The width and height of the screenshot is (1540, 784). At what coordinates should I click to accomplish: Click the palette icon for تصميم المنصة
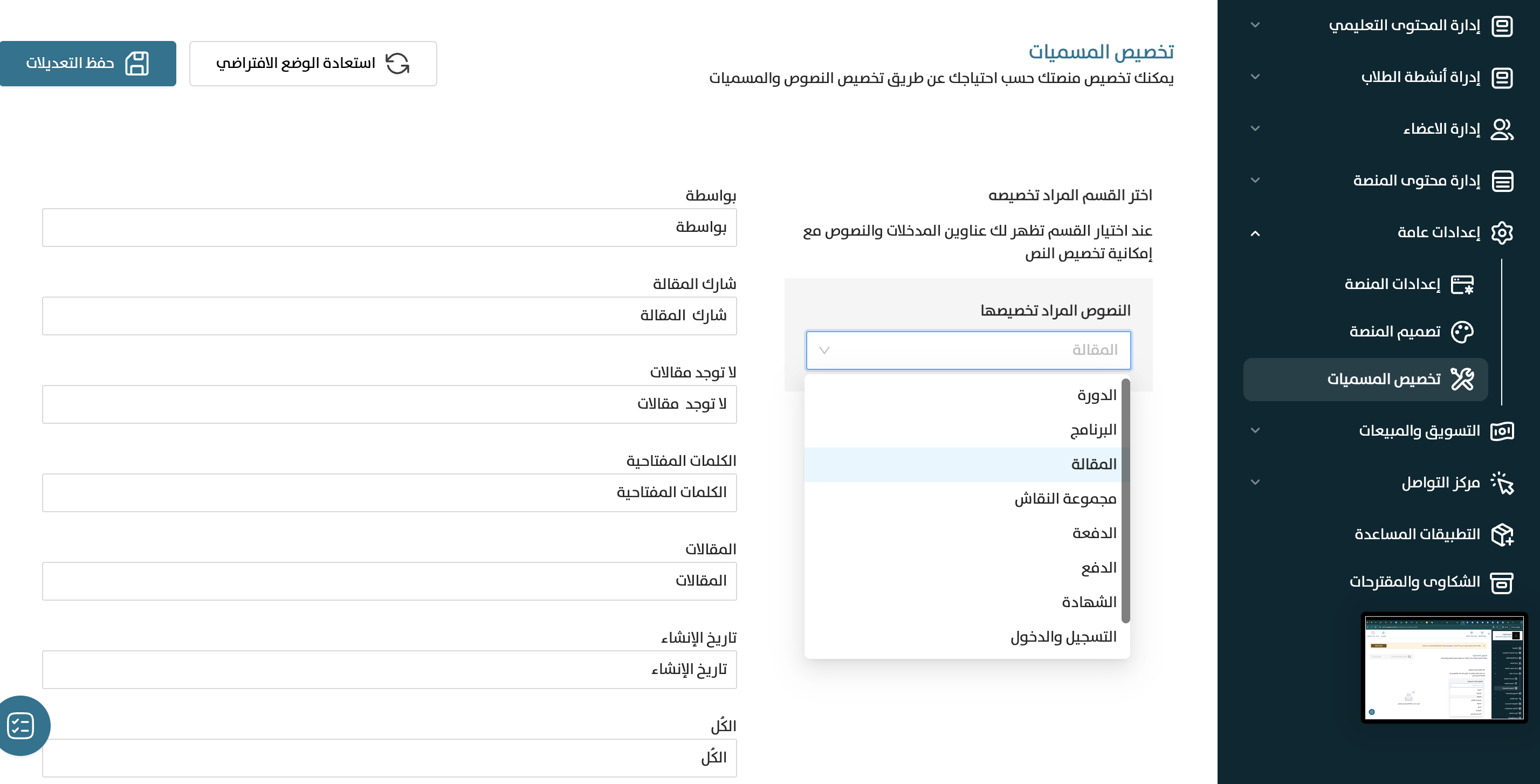pyautogui.click(x=1462, y=332)
